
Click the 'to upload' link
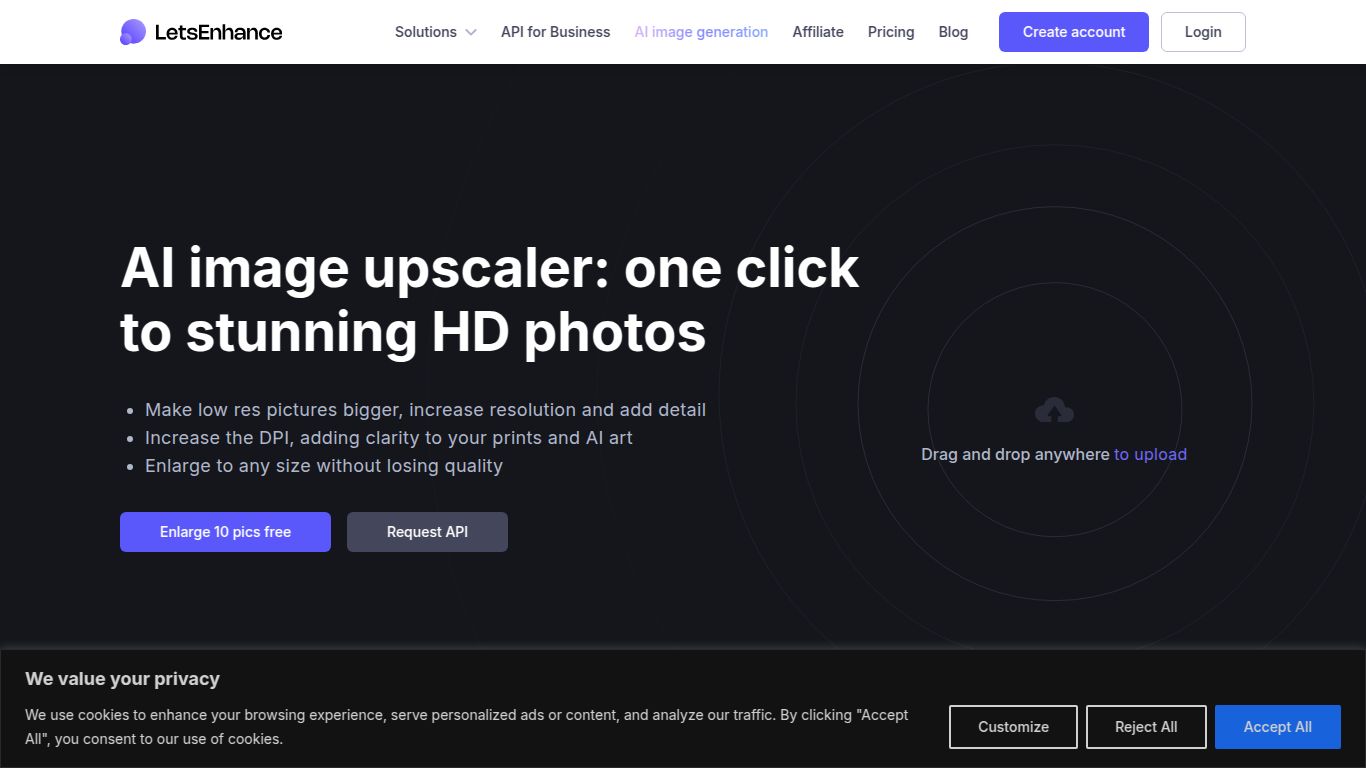point(1150,454)
